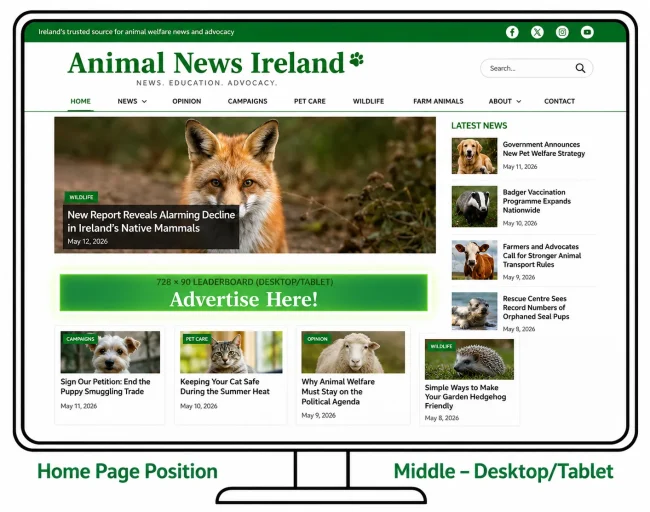Open the Wildlife menu item
Image resolution: width=650 pixels, height=512 pixels.
pyautogui.click(x=369, y=101)
